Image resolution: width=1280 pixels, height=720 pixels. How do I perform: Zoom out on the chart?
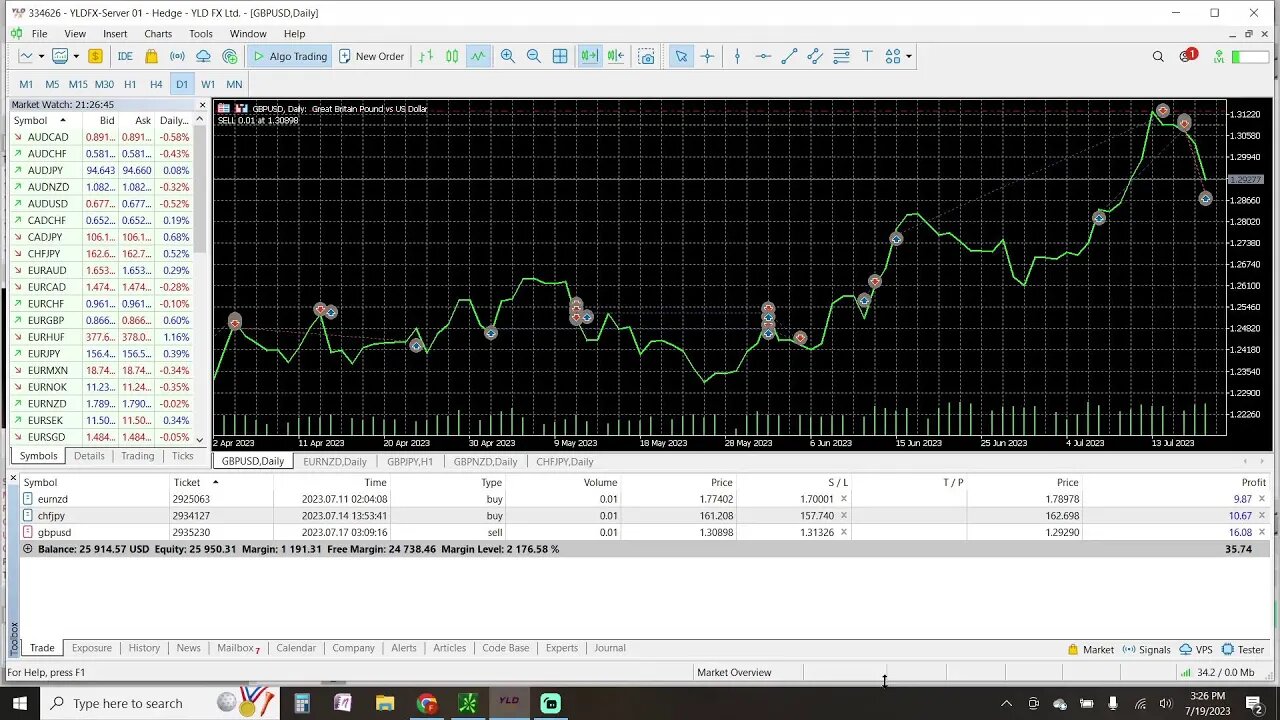[x=534, y=56]
